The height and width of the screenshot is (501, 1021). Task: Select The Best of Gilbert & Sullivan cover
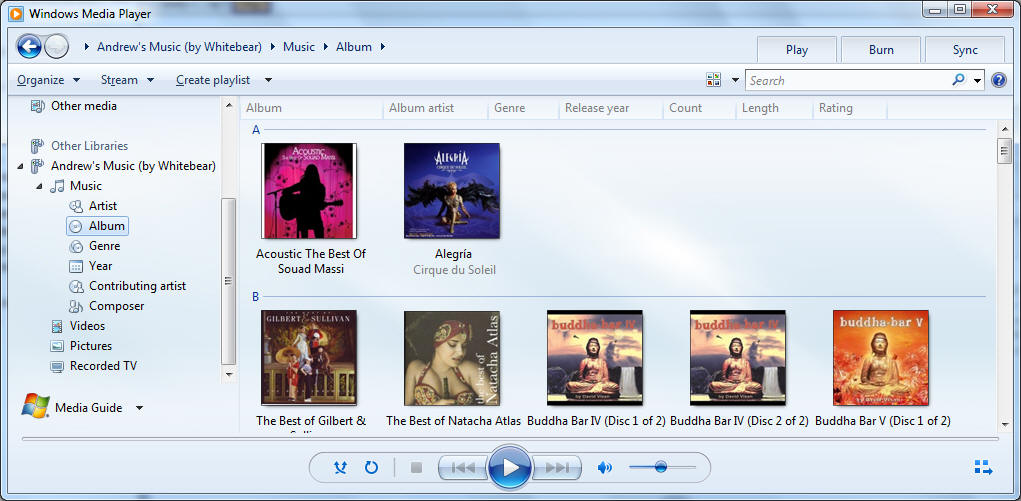tap(309, 358)
